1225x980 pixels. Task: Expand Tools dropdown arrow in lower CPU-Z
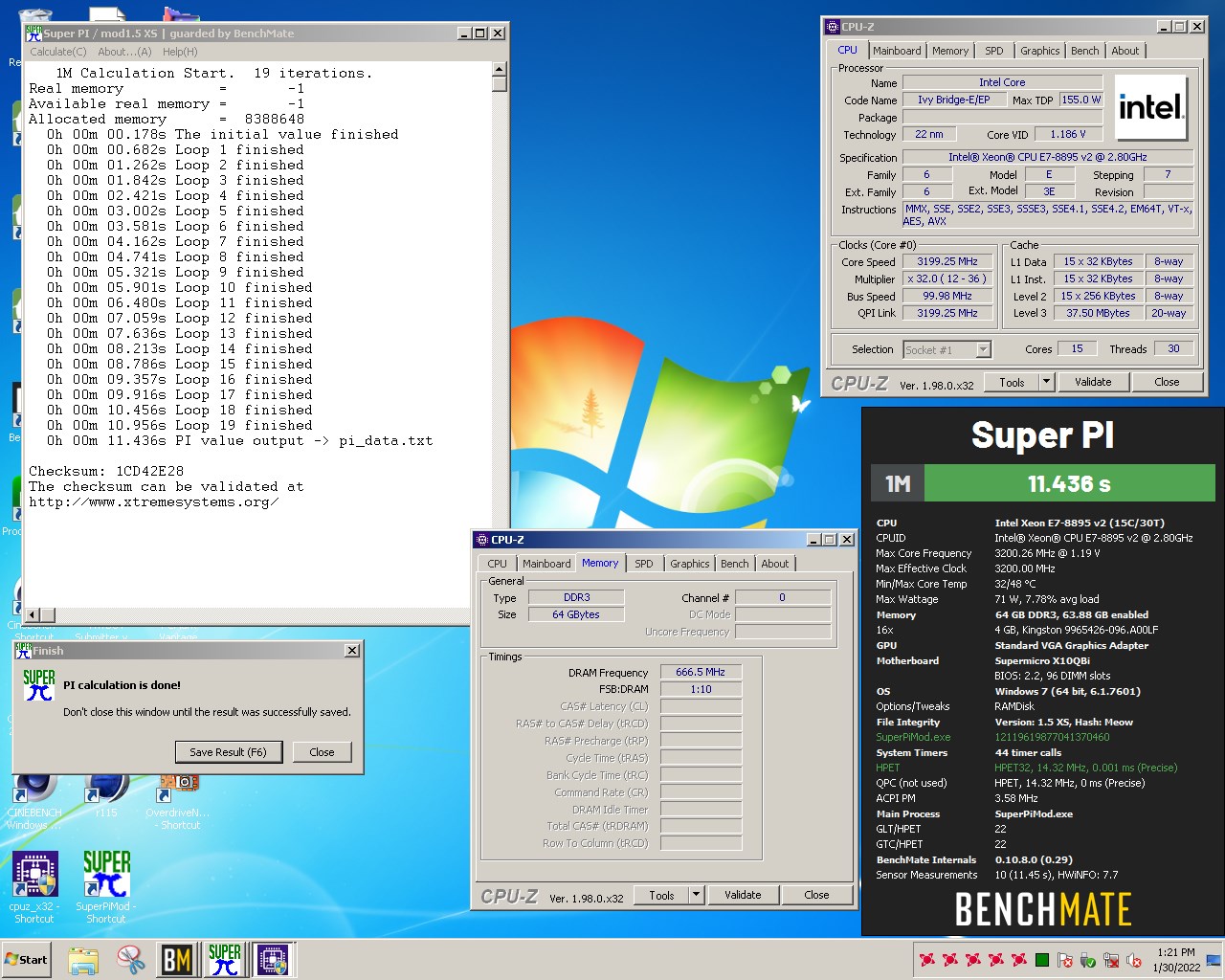point(697,896)
